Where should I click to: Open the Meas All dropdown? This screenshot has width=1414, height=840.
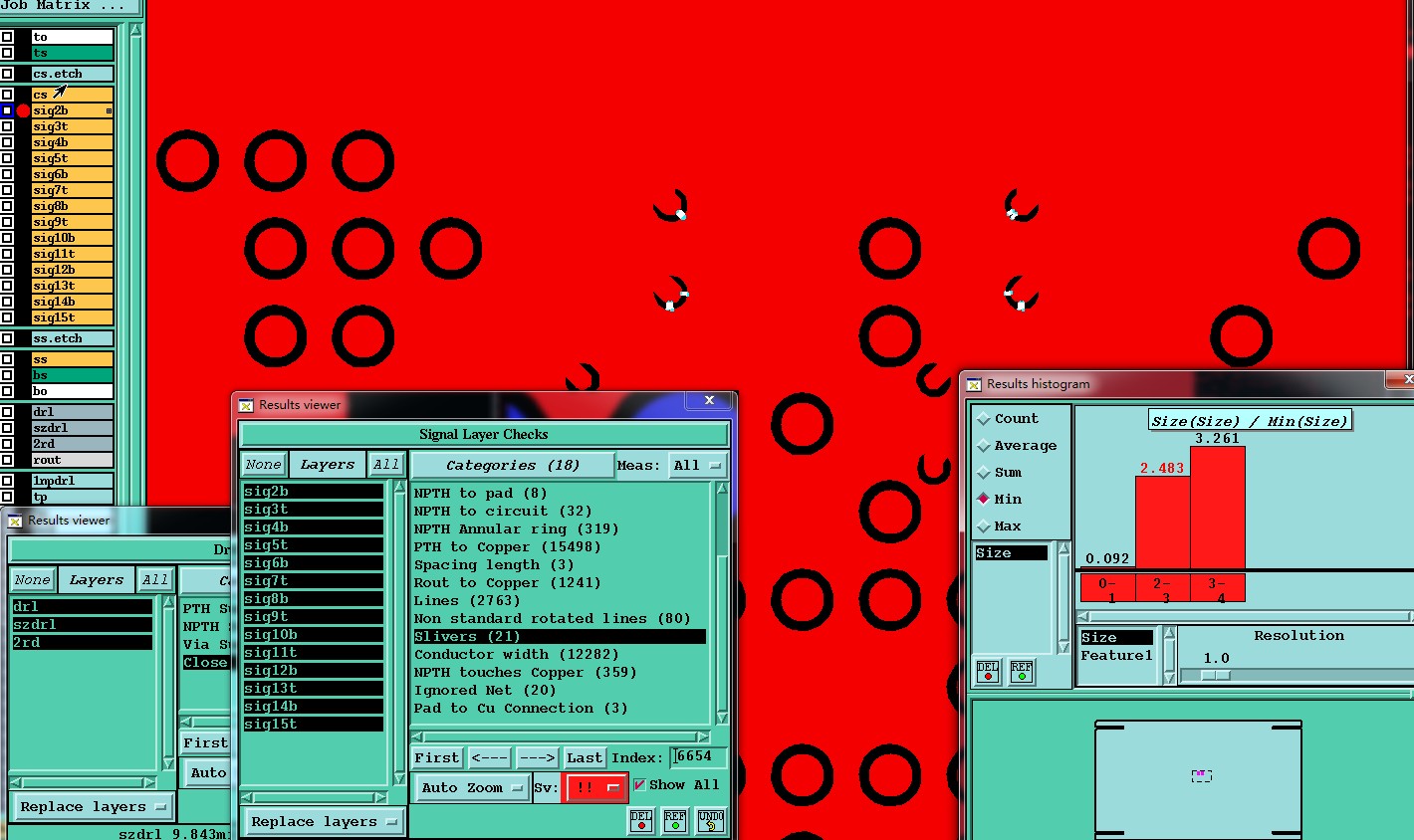[x=698, y=465]
